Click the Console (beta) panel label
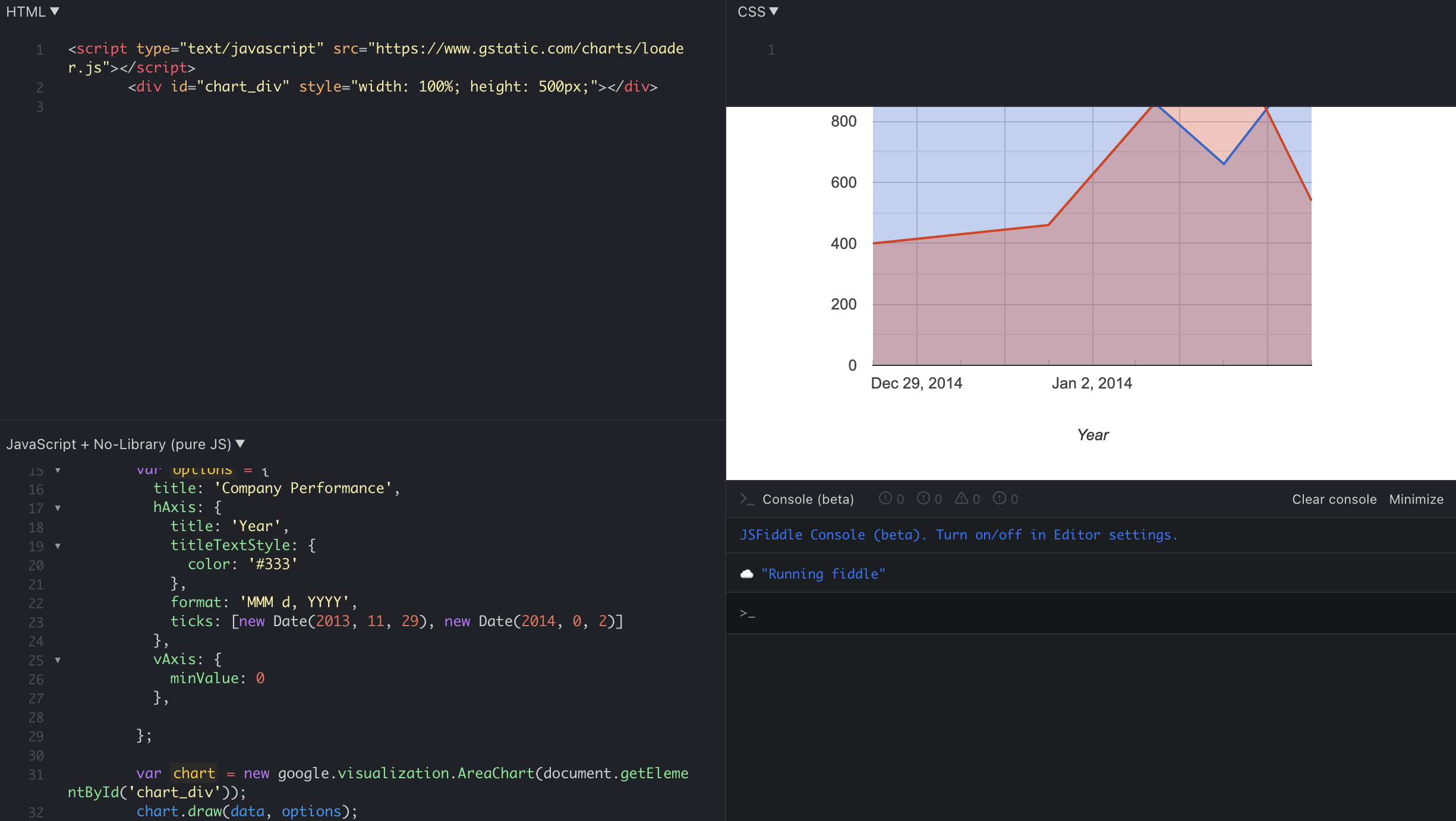 (x=808, y=499)
